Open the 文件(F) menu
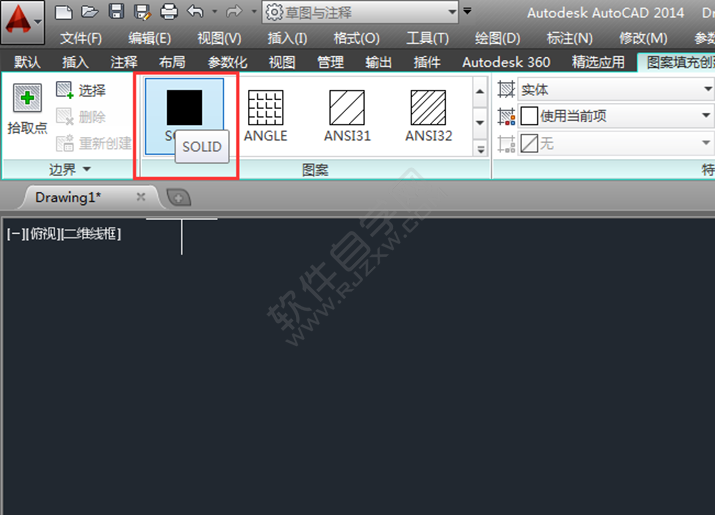 (x=81, y=38)
